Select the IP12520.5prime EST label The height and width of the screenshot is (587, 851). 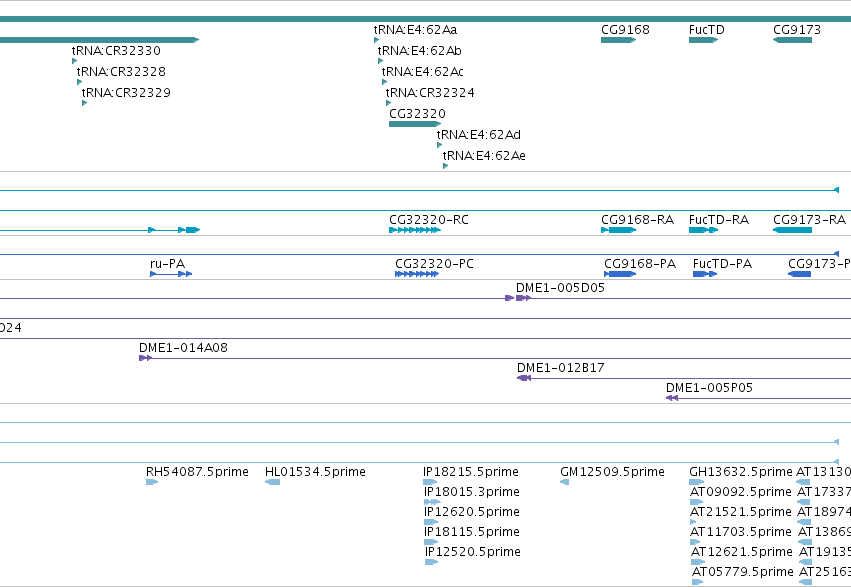click(473, 552)
